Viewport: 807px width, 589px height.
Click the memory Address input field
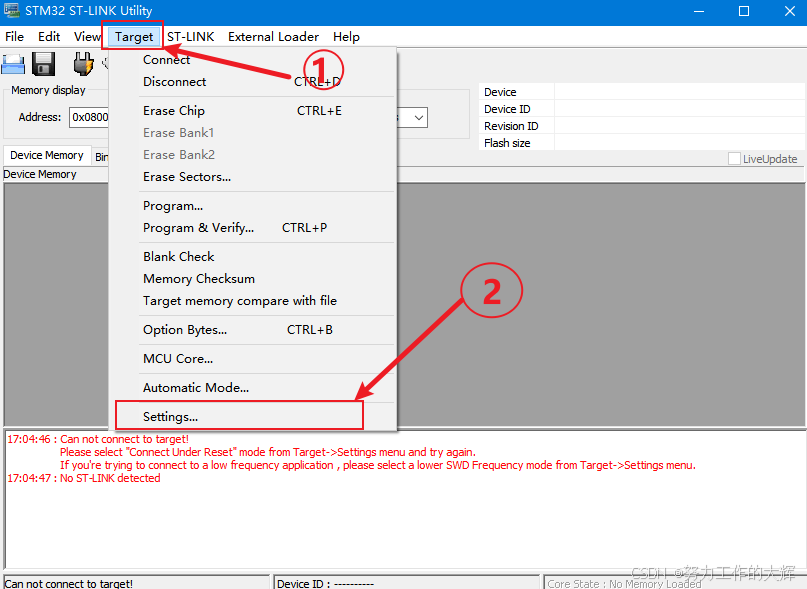(89, 117)
